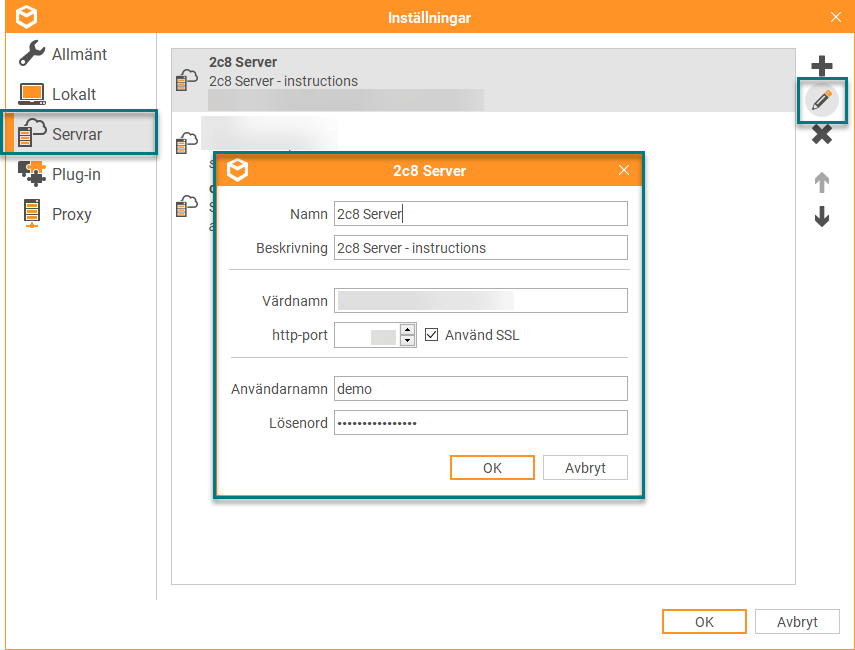Focus the Beskrivning input field
The width and height of the screenshot is (855, 650).
click(x=480, y=248)
